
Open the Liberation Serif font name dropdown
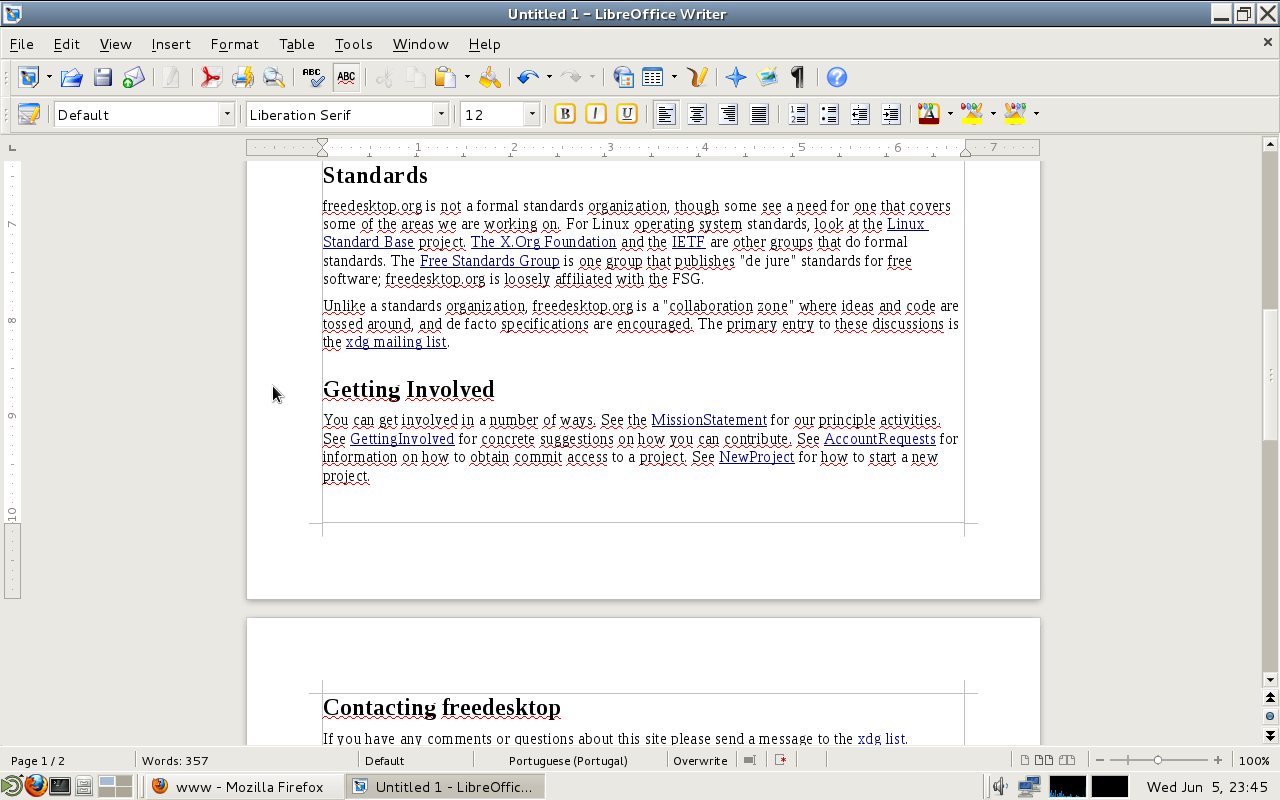click(440, 114)
